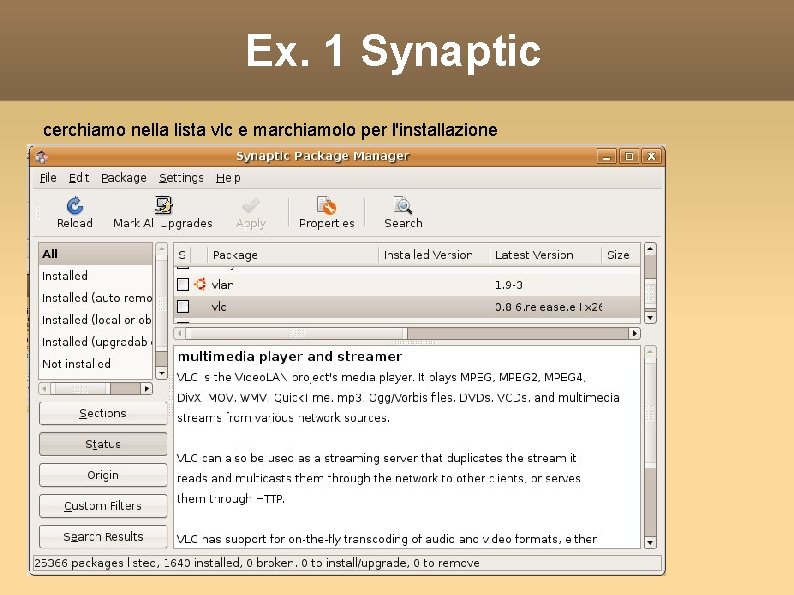Viewport: 794px width, 595px height.
Task: Click the filter list scroll down arrow
Action: click(x=161, y=374)
